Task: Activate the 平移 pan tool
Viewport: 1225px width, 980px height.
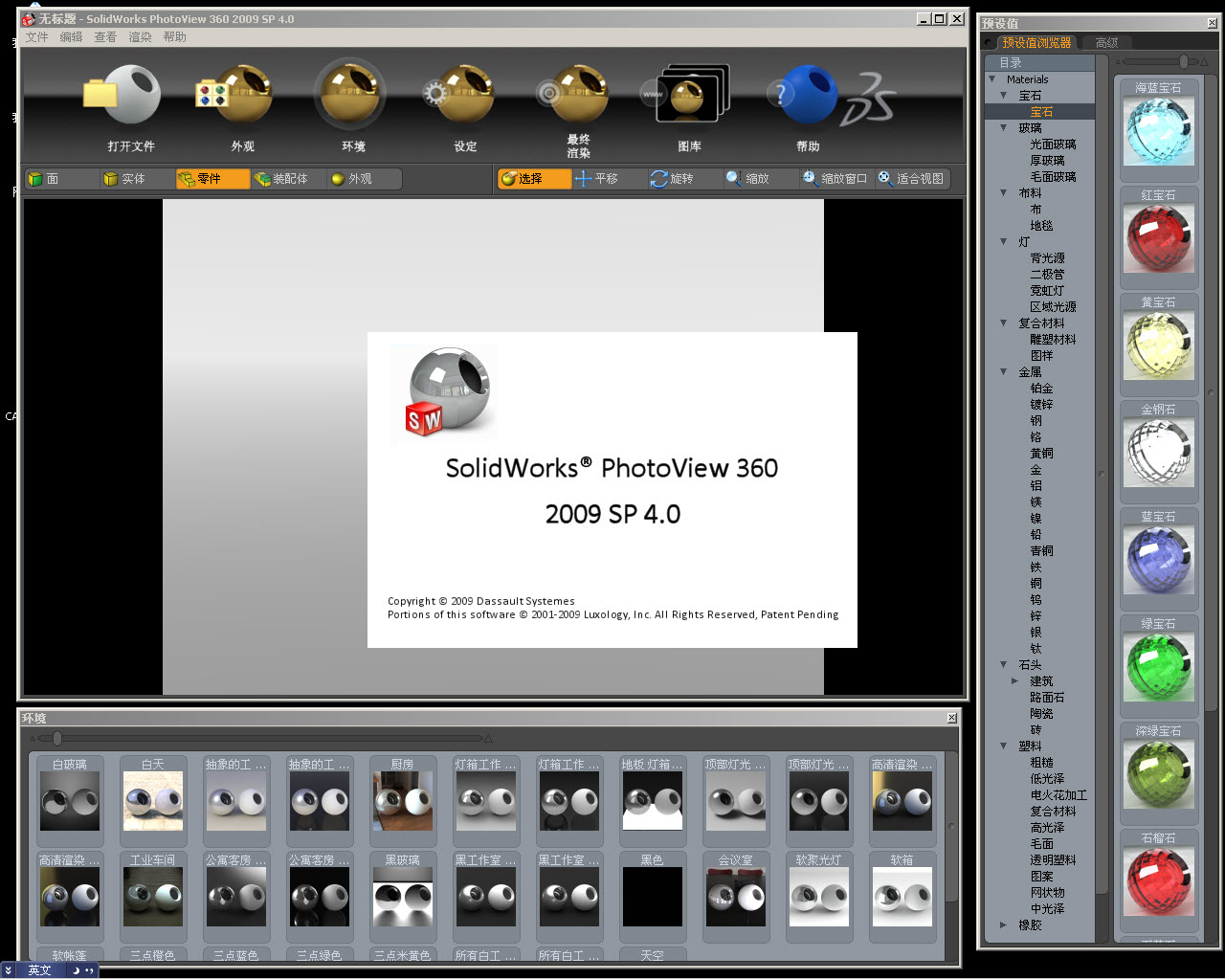Action: 610,179
